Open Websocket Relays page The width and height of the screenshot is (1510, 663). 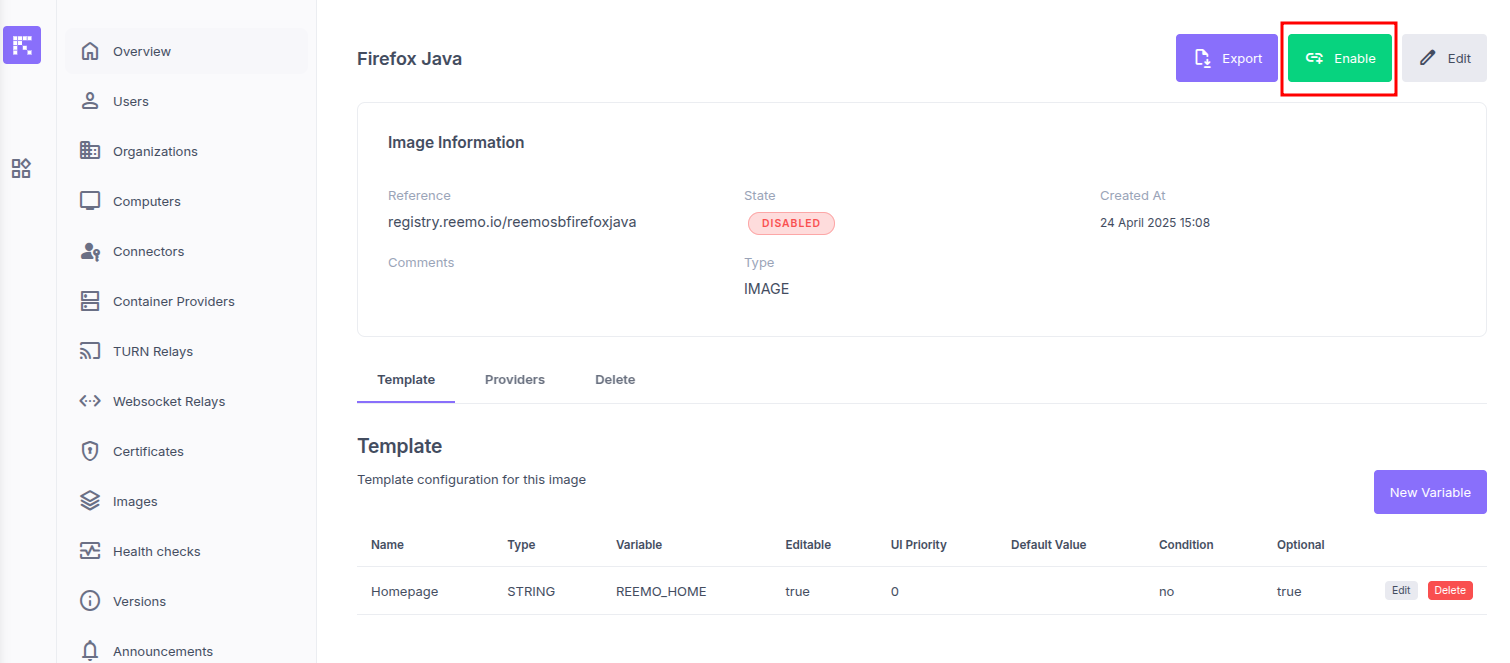[187, 401]
